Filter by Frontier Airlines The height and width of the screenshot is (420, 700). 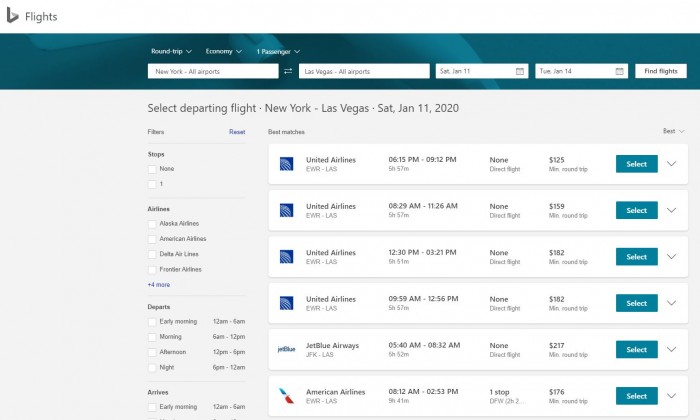click(152, 270)
